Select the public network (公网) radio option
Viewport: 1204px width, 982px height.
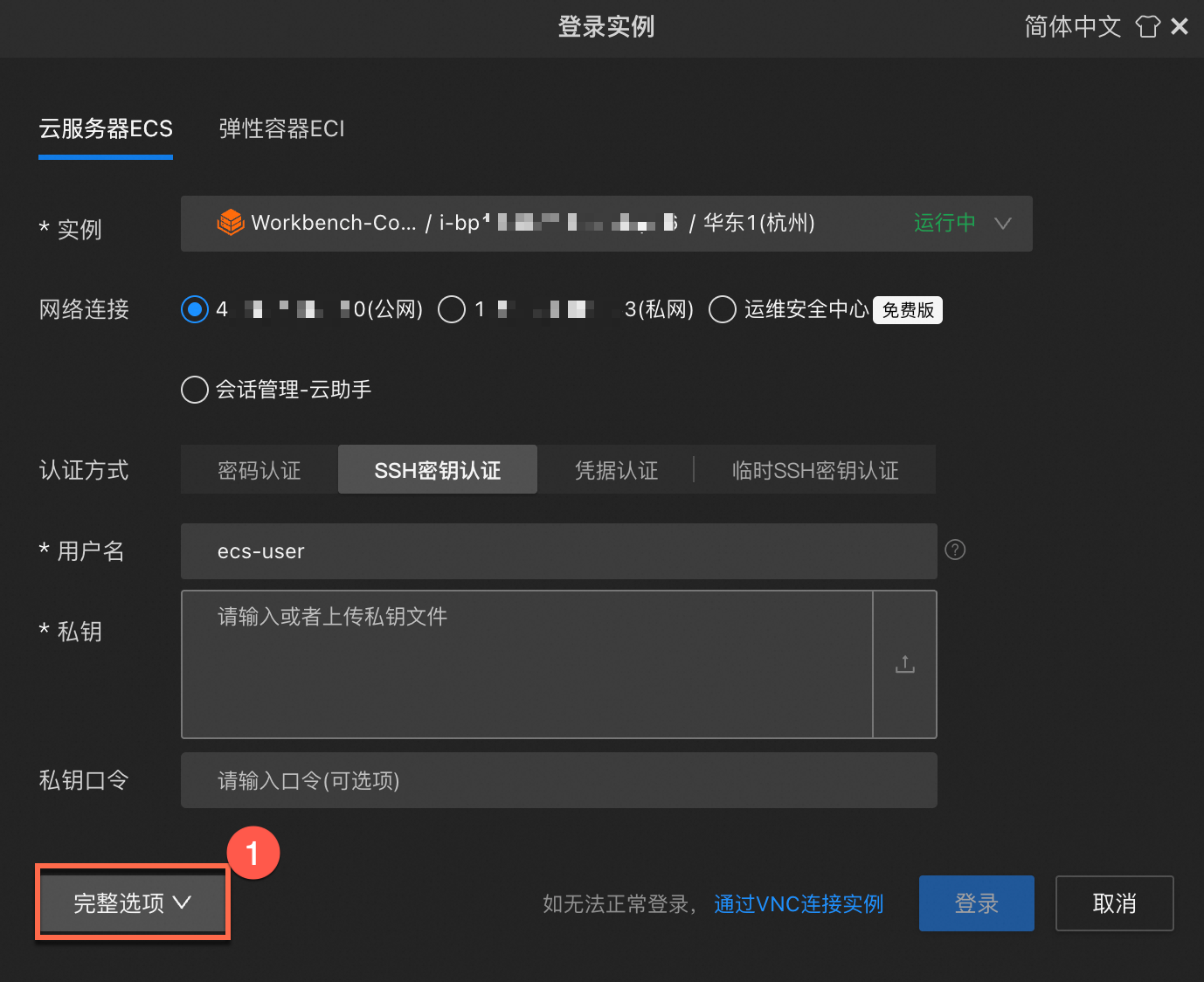tap(195, 309)
